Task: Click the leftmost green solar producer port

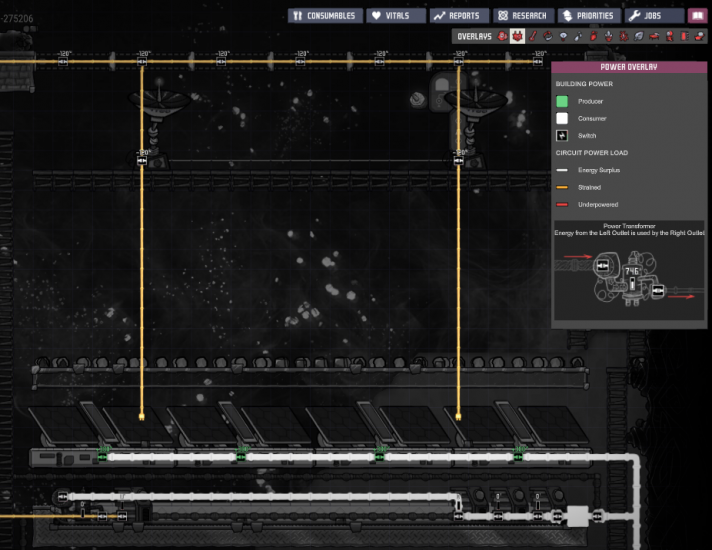Action: (x=103, y=456)
